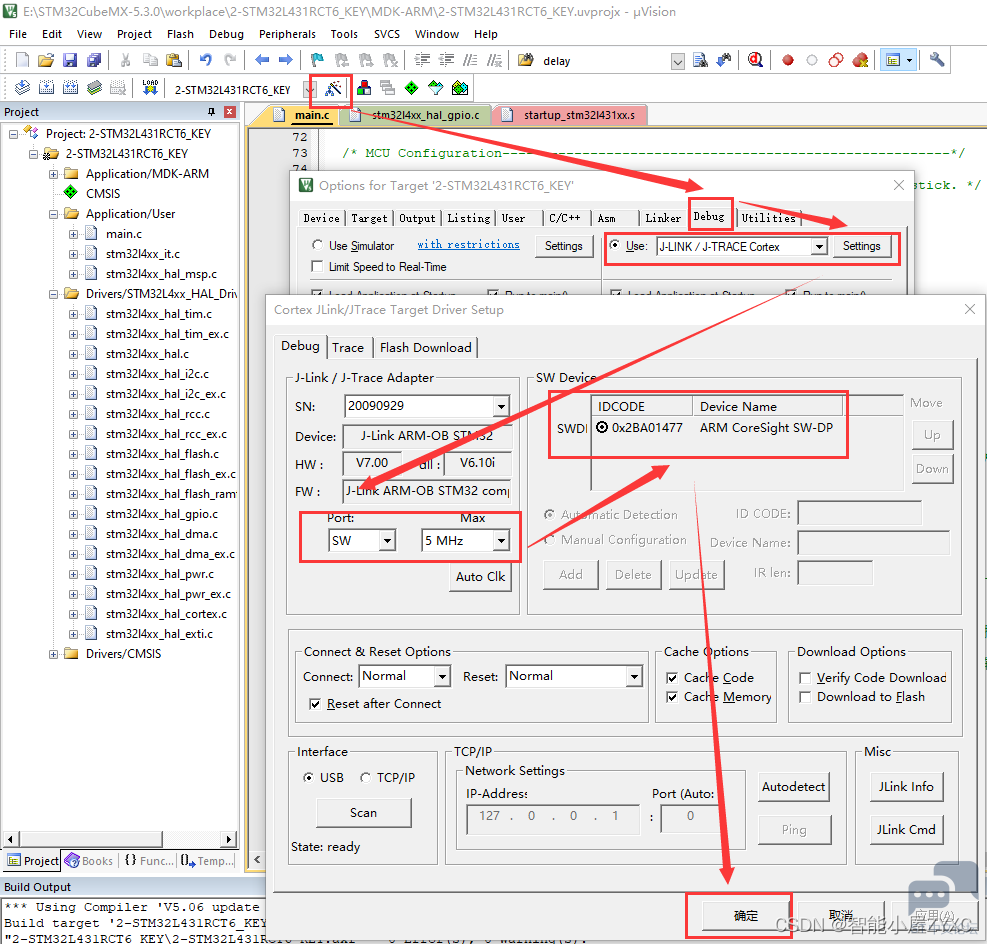This screenshot has width=987, height=944.
Task: Click the Download LOAD icon
Action: point(150,87)
